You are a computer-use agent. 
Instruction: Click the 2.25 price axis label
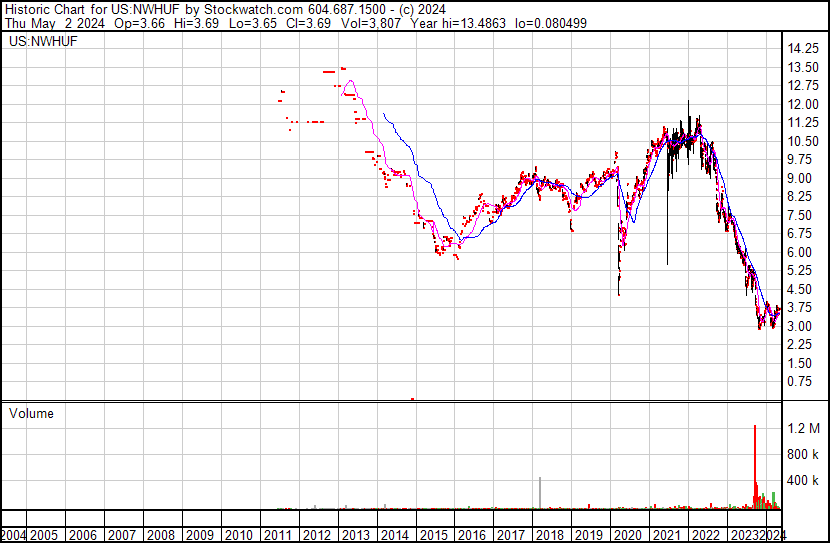(799, 345)
